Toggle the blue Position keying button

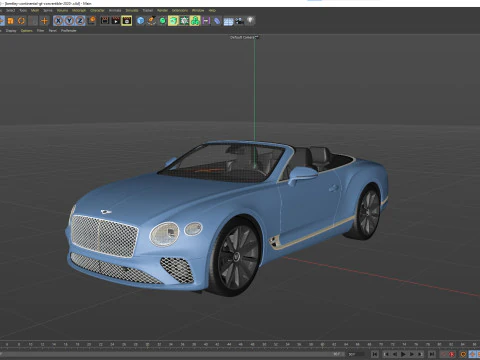(472, 354)
